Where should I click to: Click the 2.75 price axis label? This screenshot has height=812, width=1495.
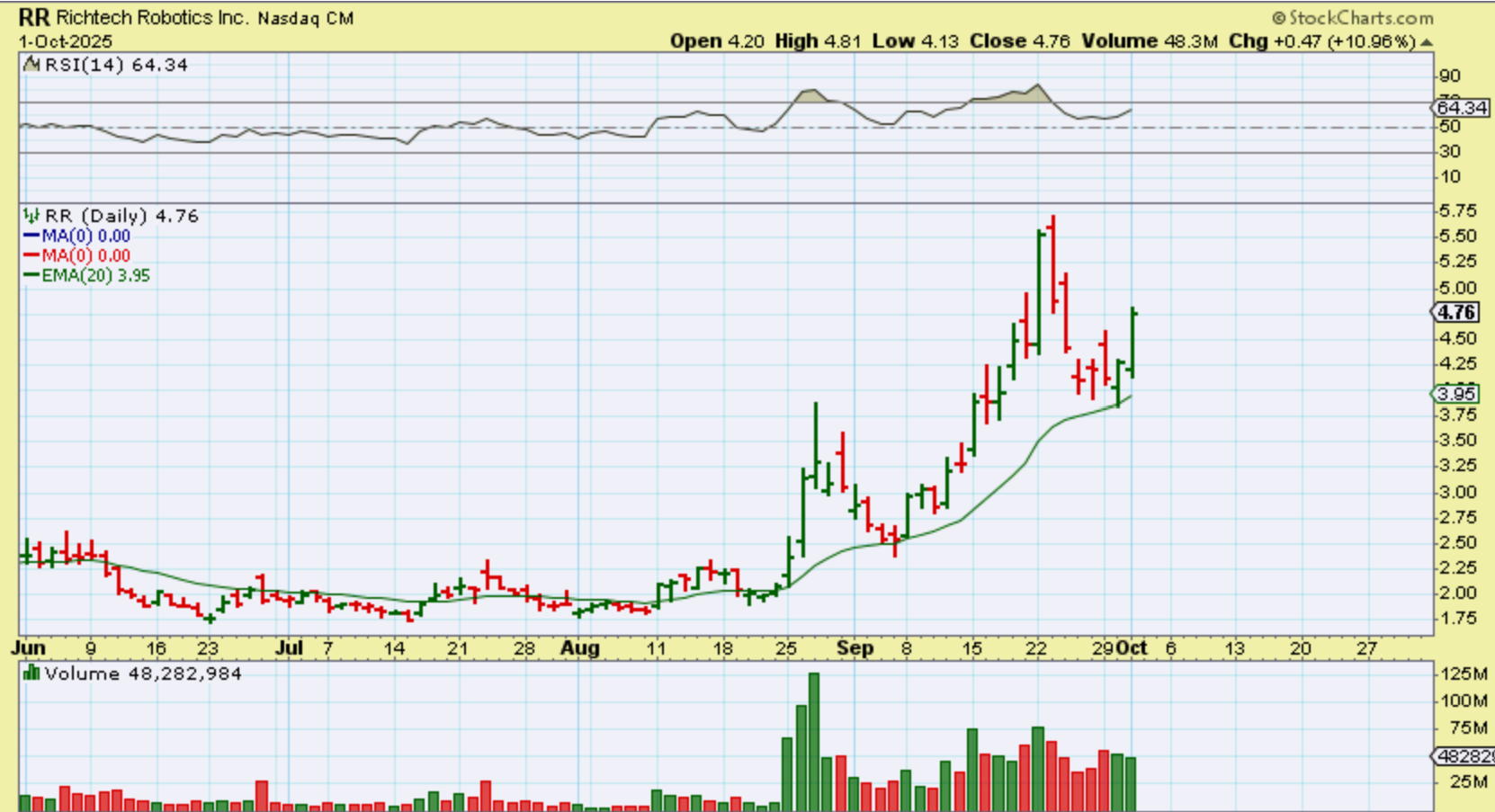point(1457,518)
